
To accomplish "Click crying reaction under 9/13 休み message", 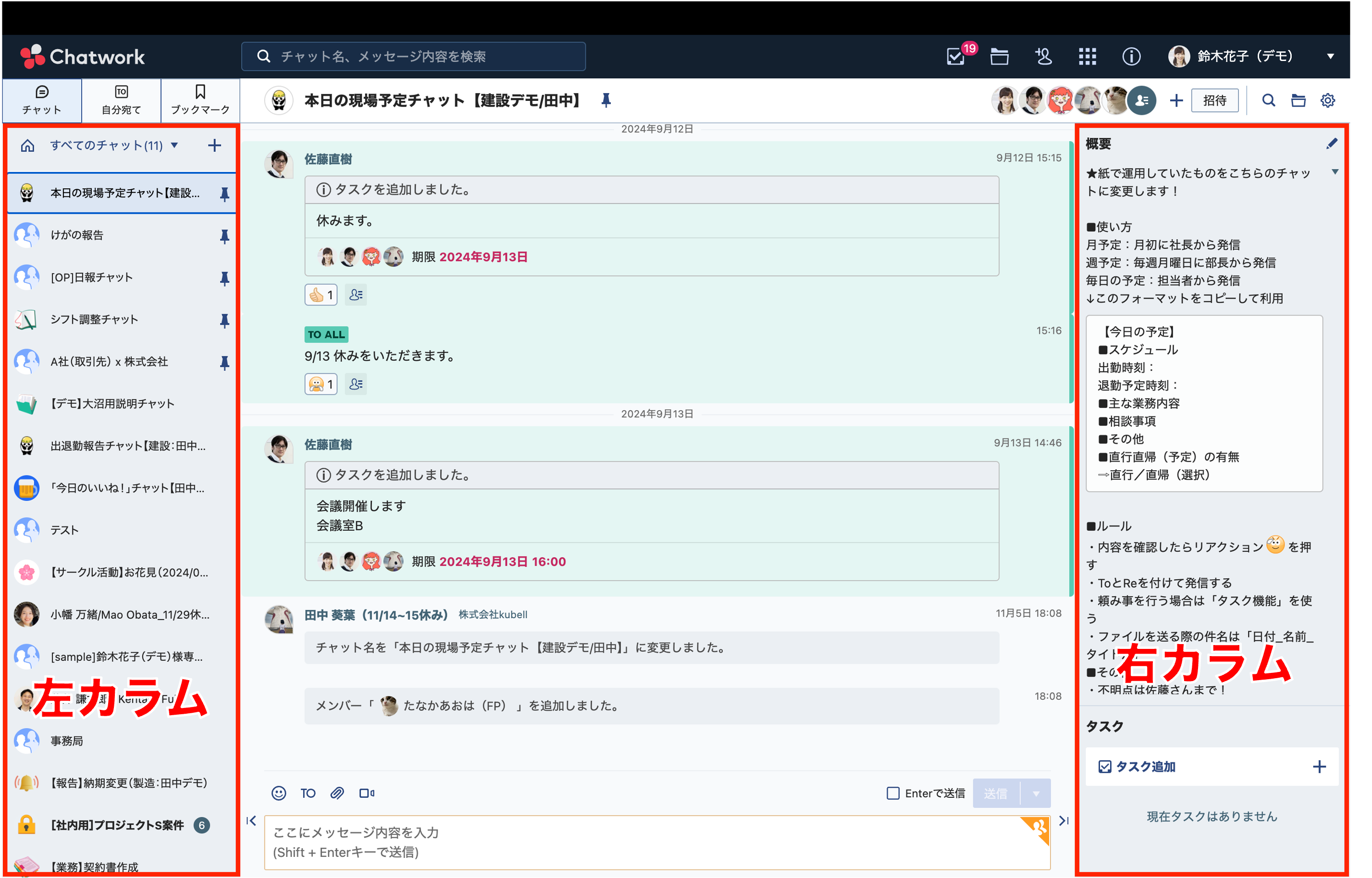I will (x=321, y=385).
